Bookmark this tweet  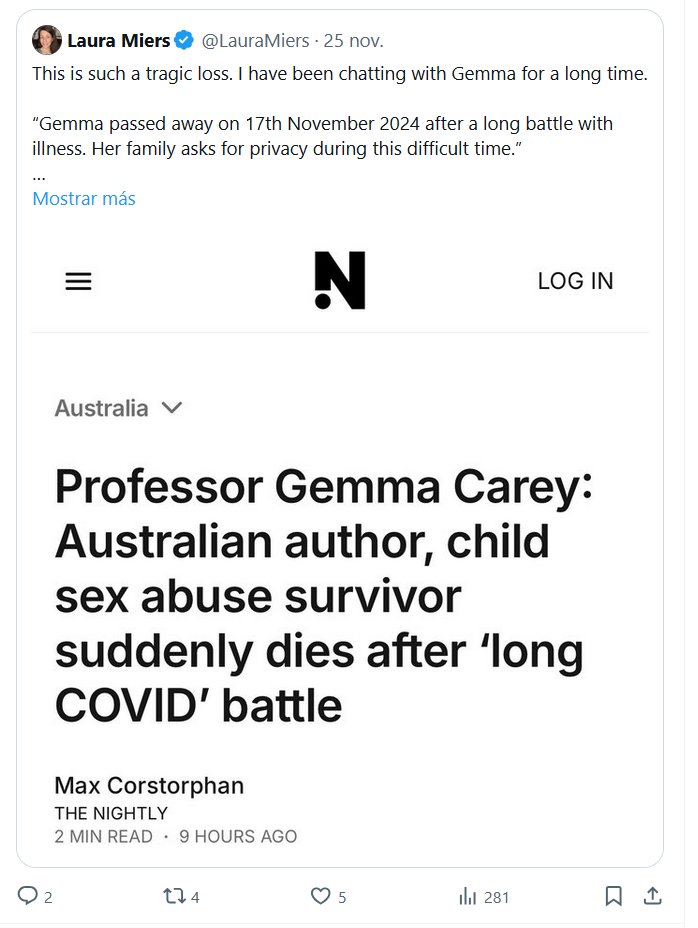coord(614,896)
